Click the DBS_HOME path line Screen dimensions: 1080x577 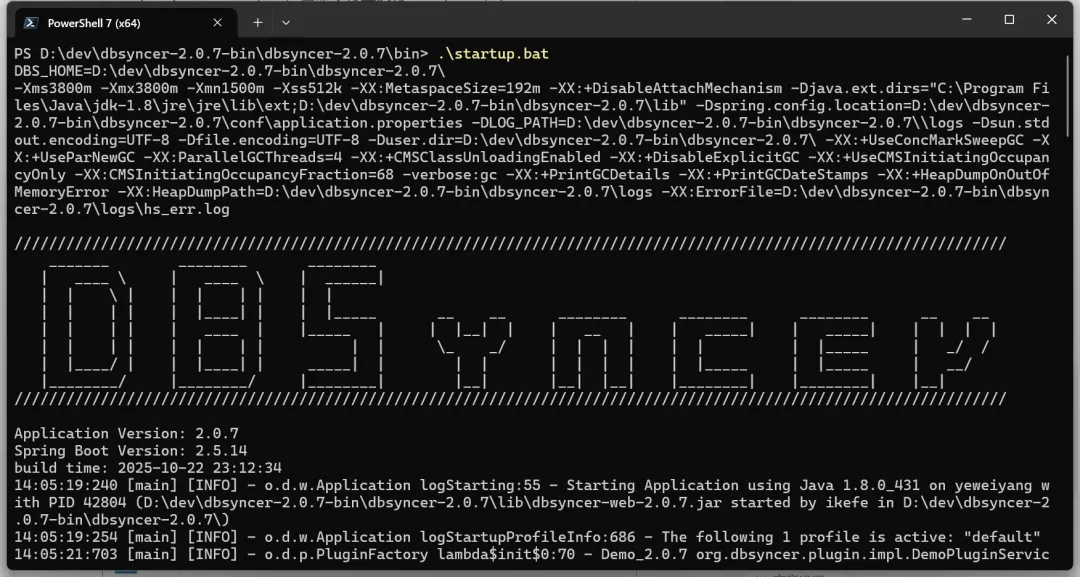click(x=230, y=71)
